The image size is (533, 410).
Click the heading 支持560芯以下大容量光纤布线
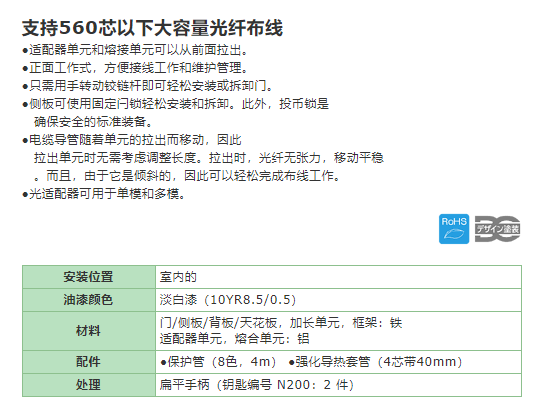[x=152, y=28]
